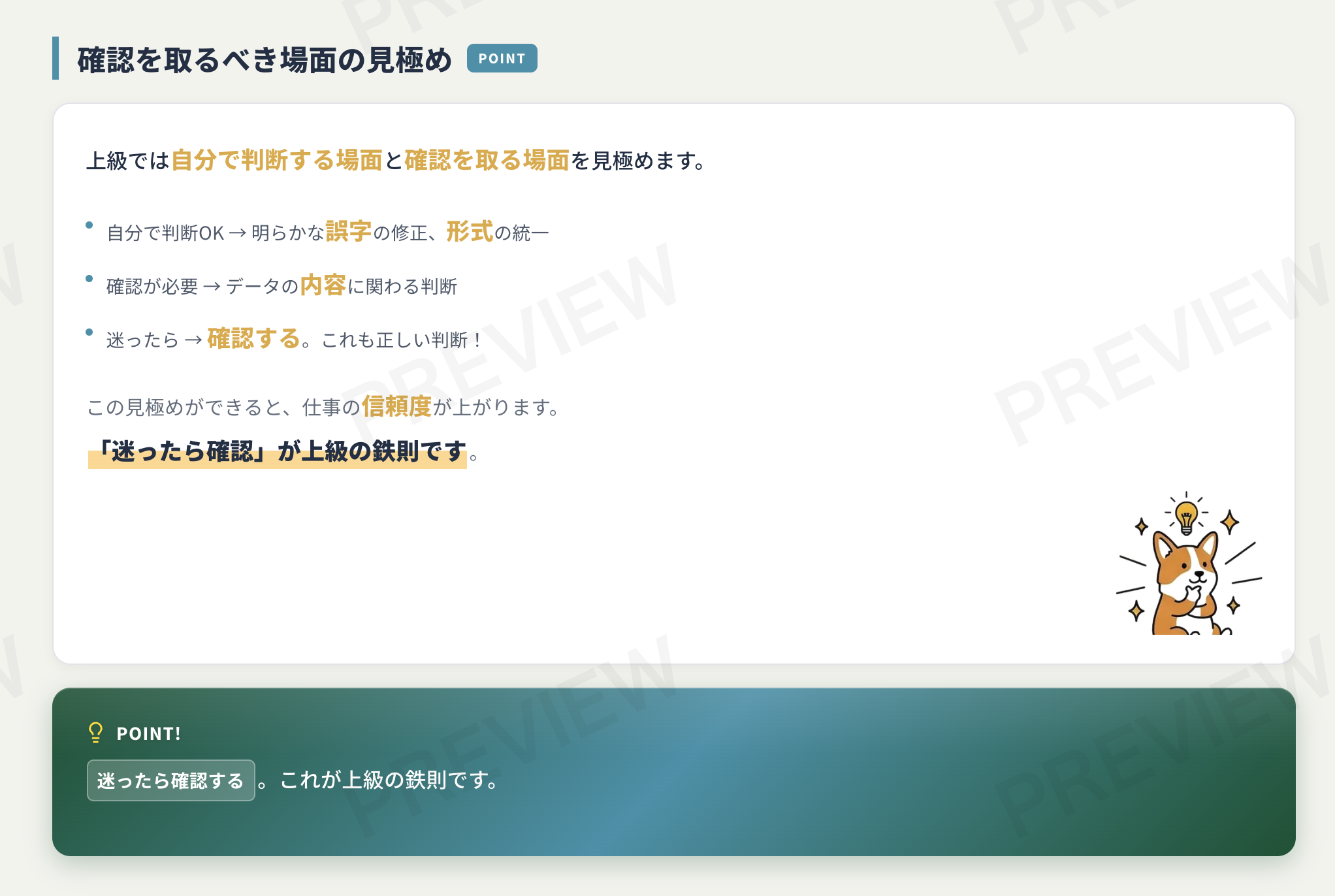Select the orange text 自分で判断する場面
Viewport: 1335px width, 896px height.
(x=277, y=161)
